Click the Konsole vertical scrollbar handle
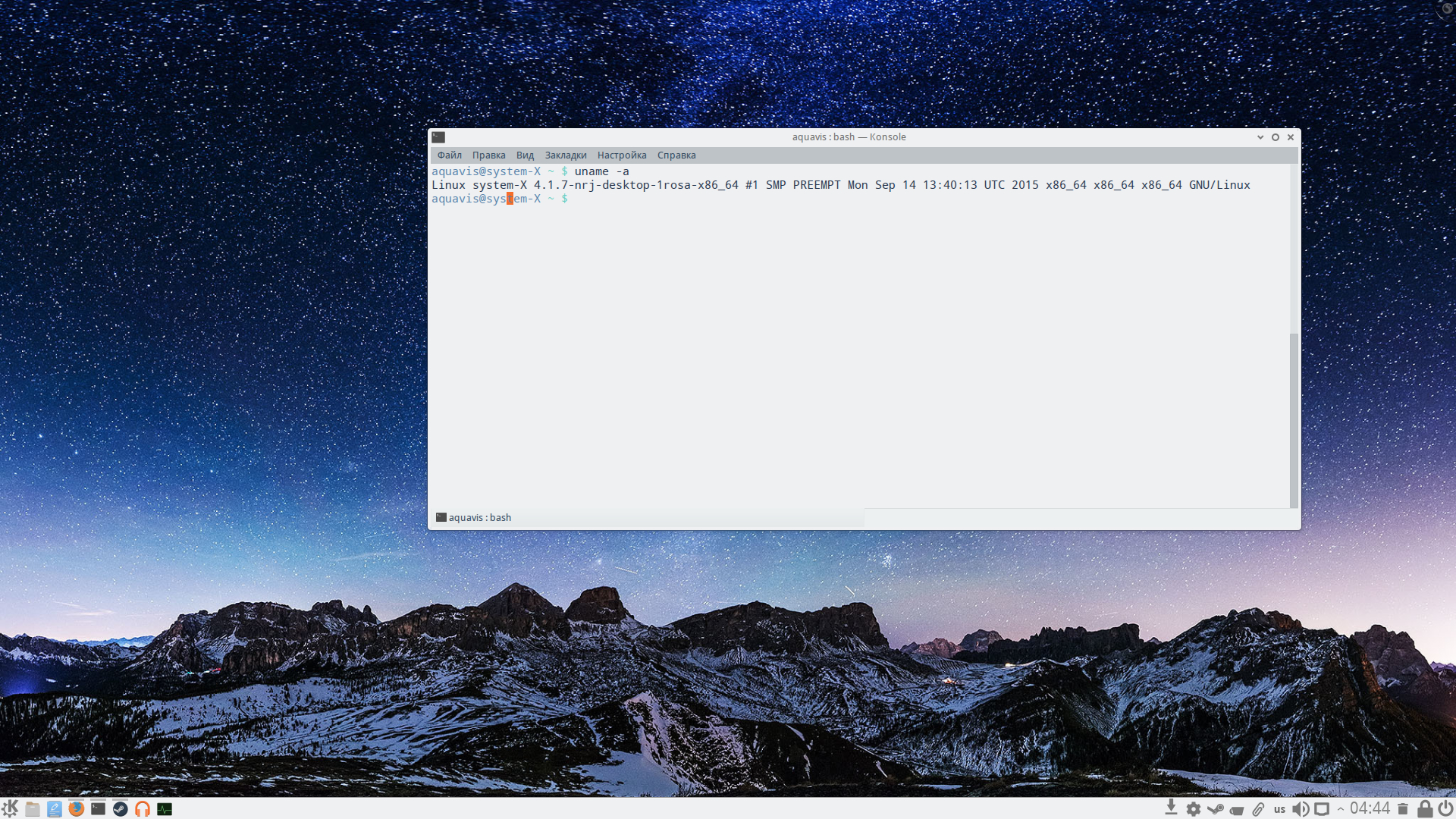This screenshot has width=1456, height=819. coord(1294,419)
